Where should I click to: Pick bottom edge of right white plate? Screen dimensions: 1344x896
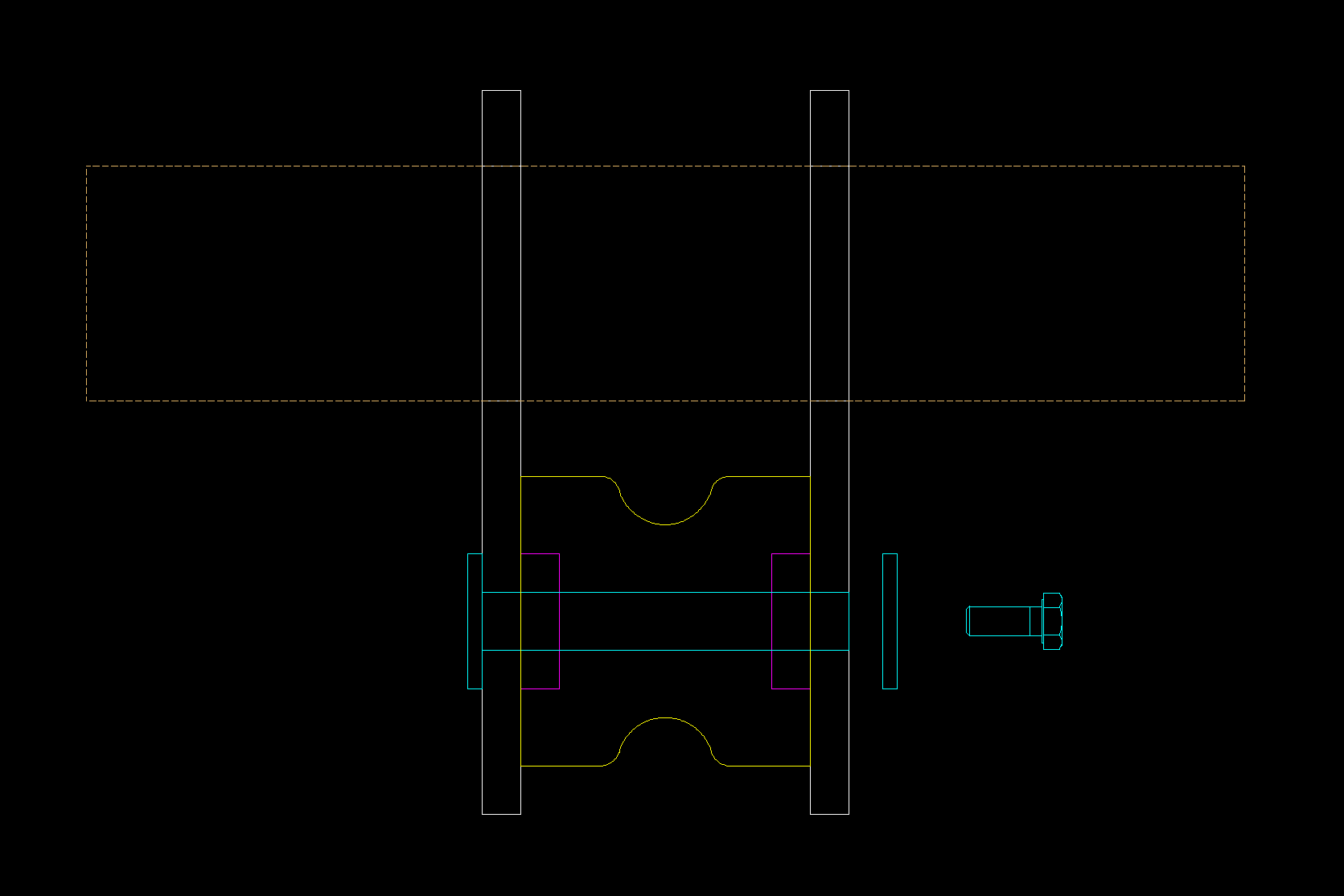(x=829, y=814)
